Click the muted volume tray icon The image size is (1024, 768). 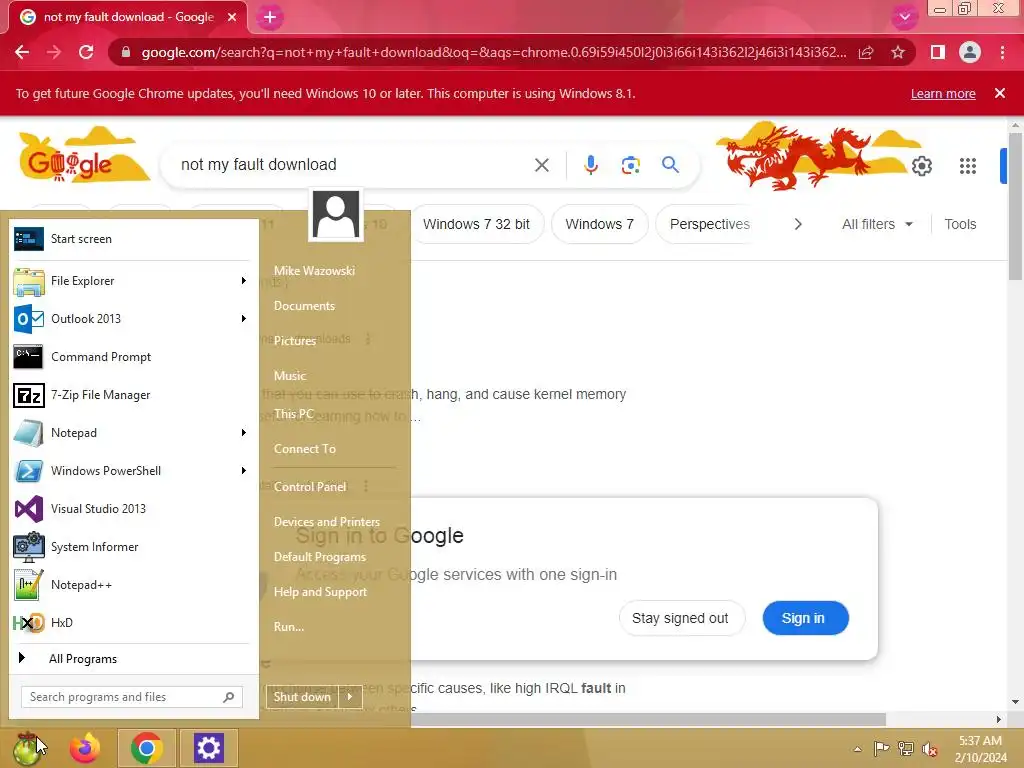click(930, 749)
